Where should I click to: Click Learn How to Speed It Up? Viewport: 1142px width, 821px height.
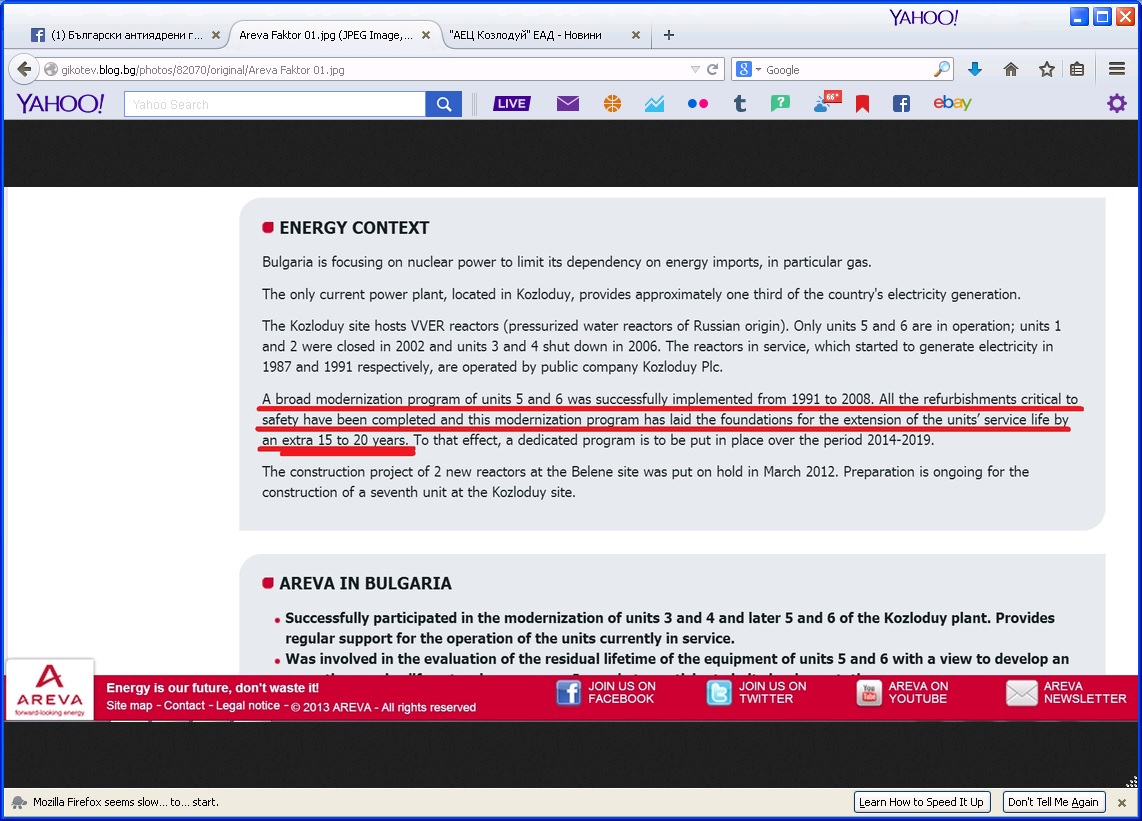pyautogui.click(x=921, y=802)
